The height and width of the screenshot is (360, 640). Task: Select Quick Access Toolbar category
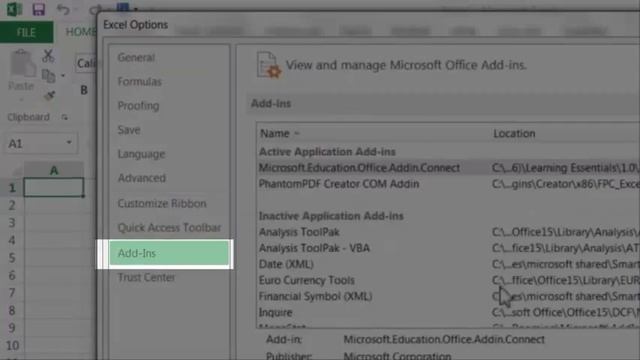pos(169,227)
